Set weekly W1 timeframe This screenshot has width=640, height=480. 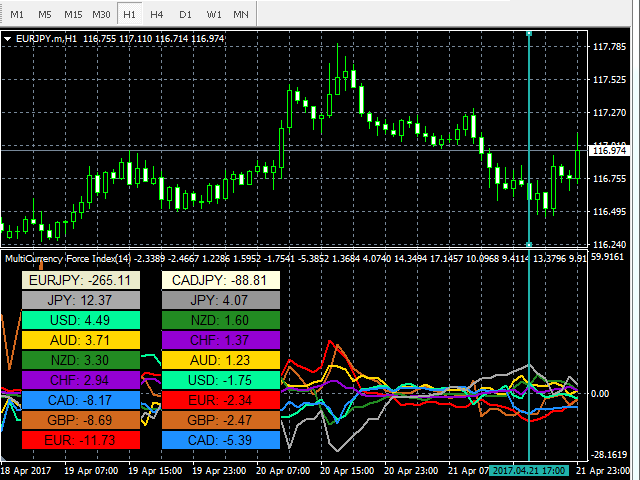(x=213, y=14)
